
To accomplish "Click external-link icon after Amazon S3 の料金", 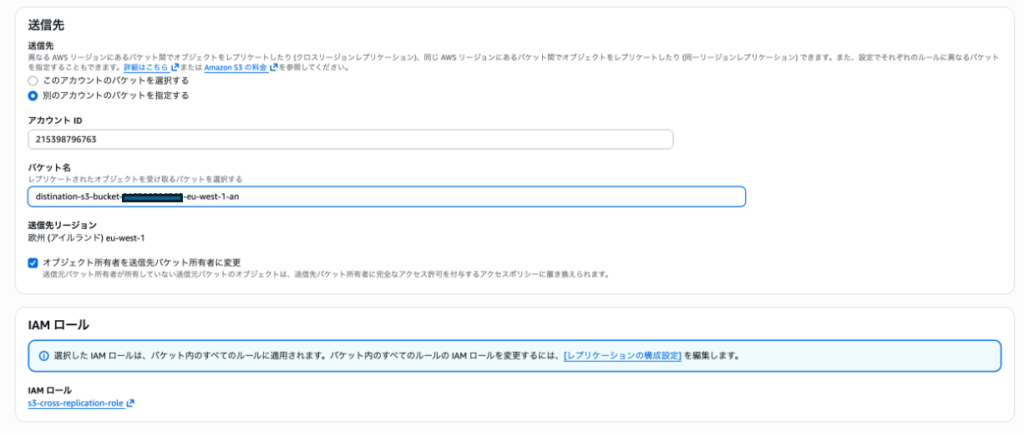I will 274,67.
